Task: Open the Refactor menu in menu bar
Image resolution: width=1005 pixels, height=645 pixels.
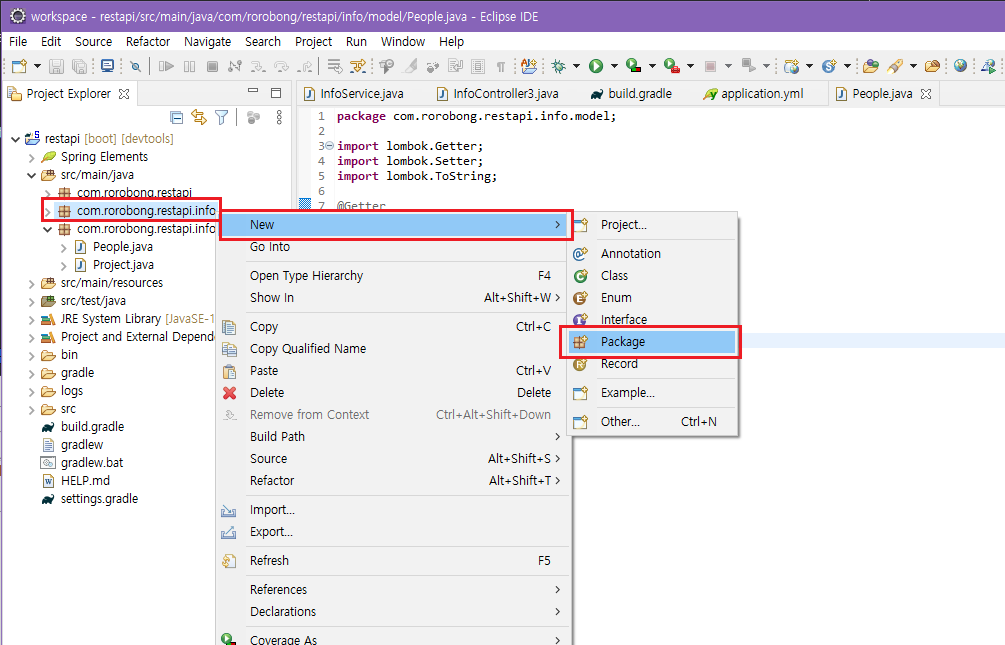Action: coord(148,42)
